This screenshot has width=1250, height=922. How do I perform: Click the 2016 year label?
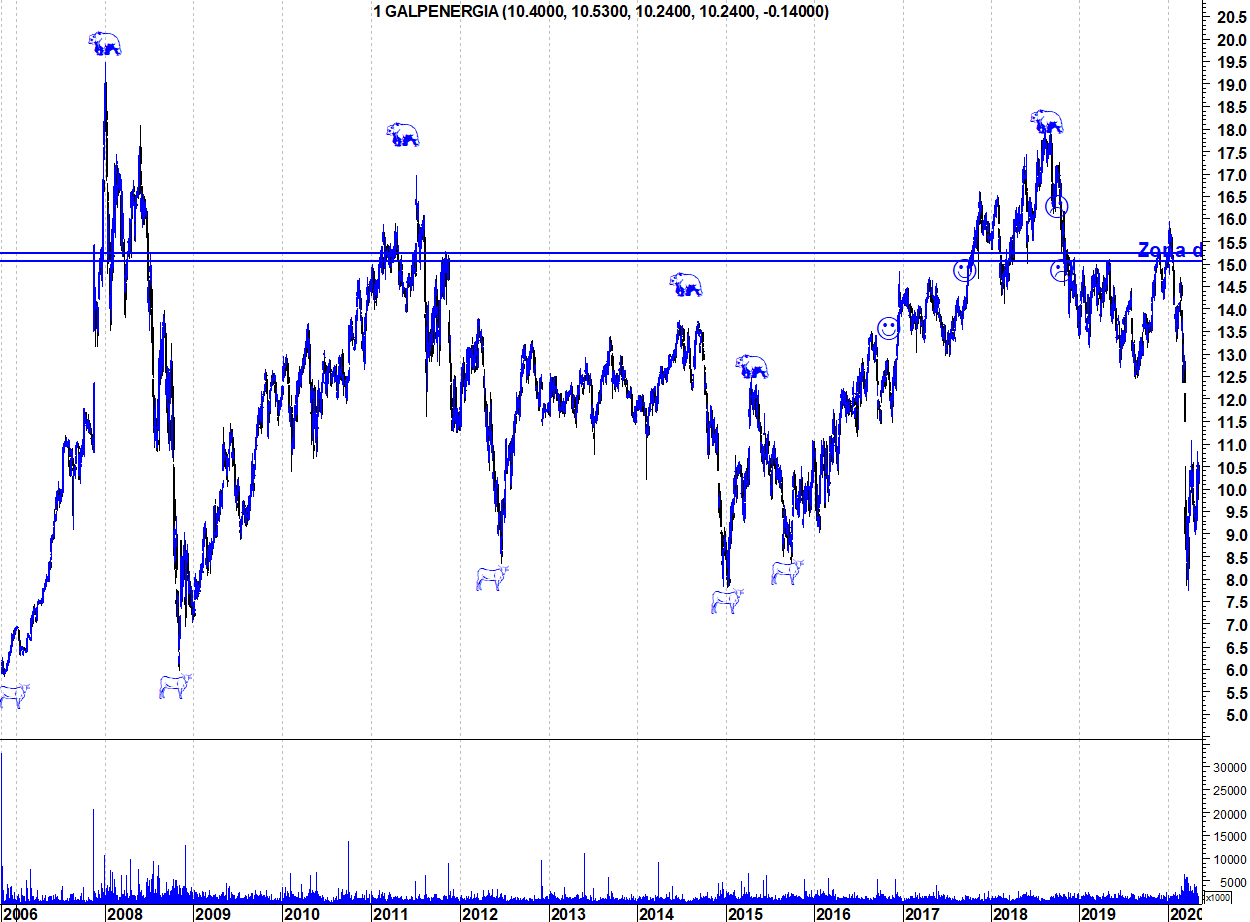(x=832, y=913)
